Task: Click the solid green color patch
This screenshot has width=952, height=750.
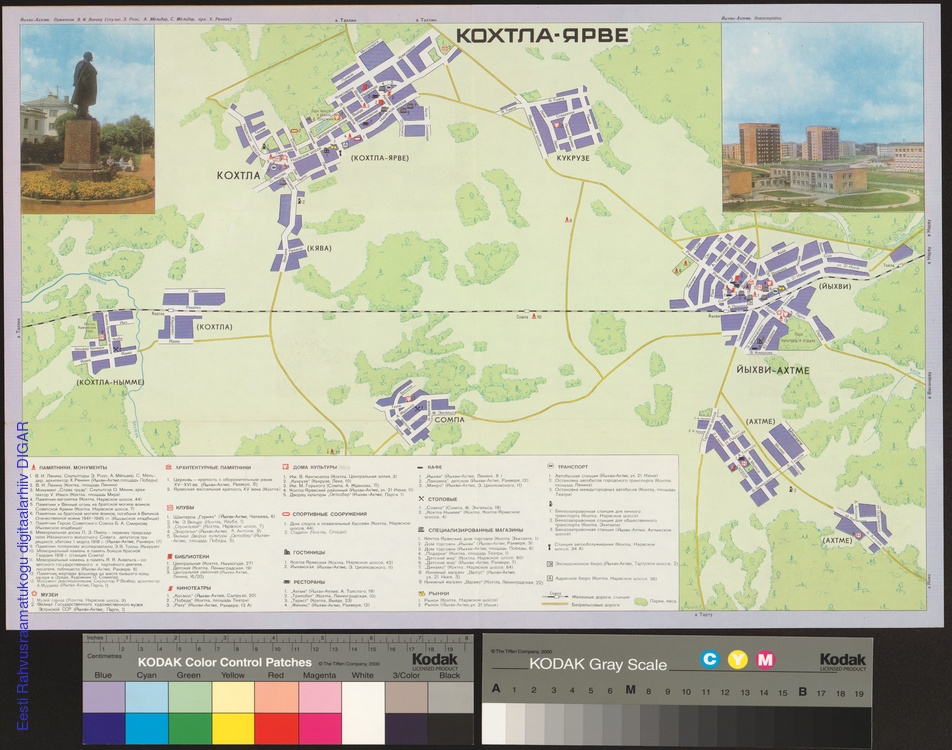Action: pos(190,728)
